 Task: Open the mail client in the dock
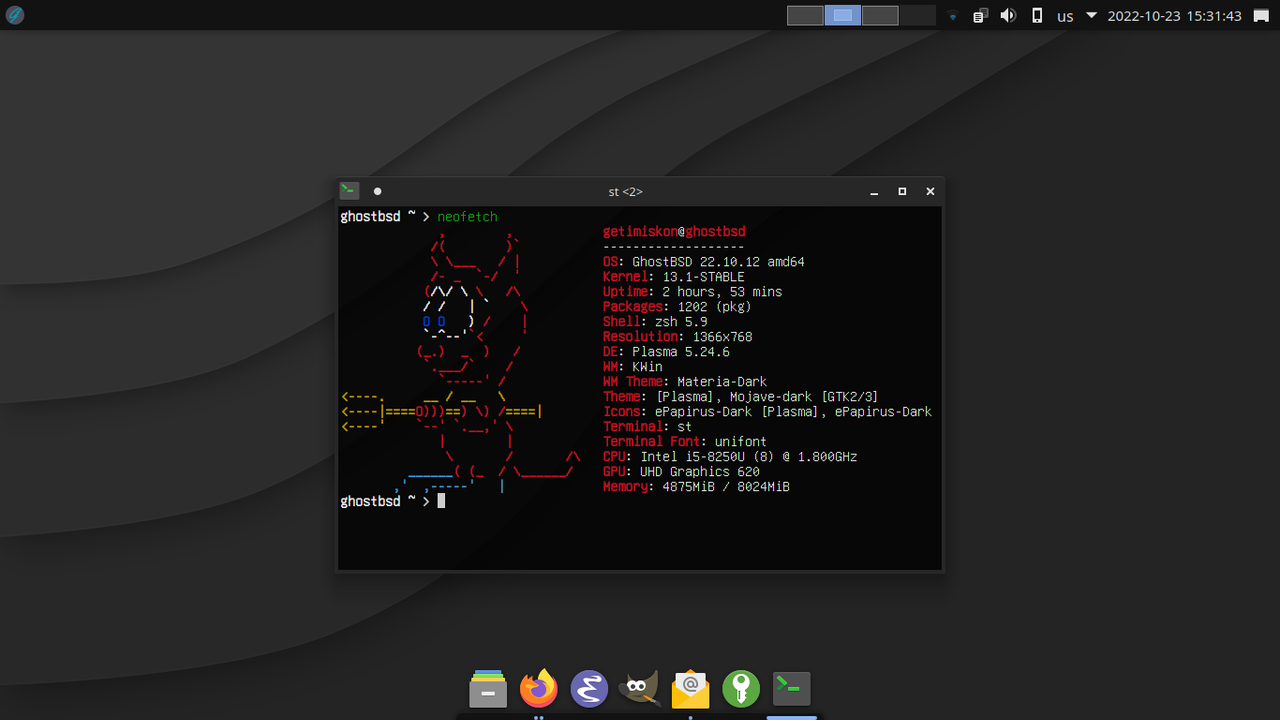(691, 688)
